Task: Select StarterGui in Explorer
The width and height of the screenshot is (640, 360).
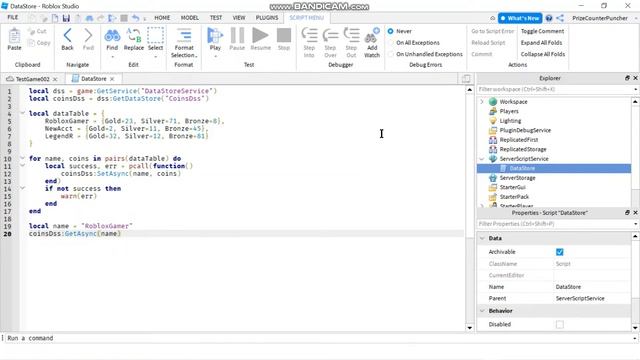Action: point(512,187)
